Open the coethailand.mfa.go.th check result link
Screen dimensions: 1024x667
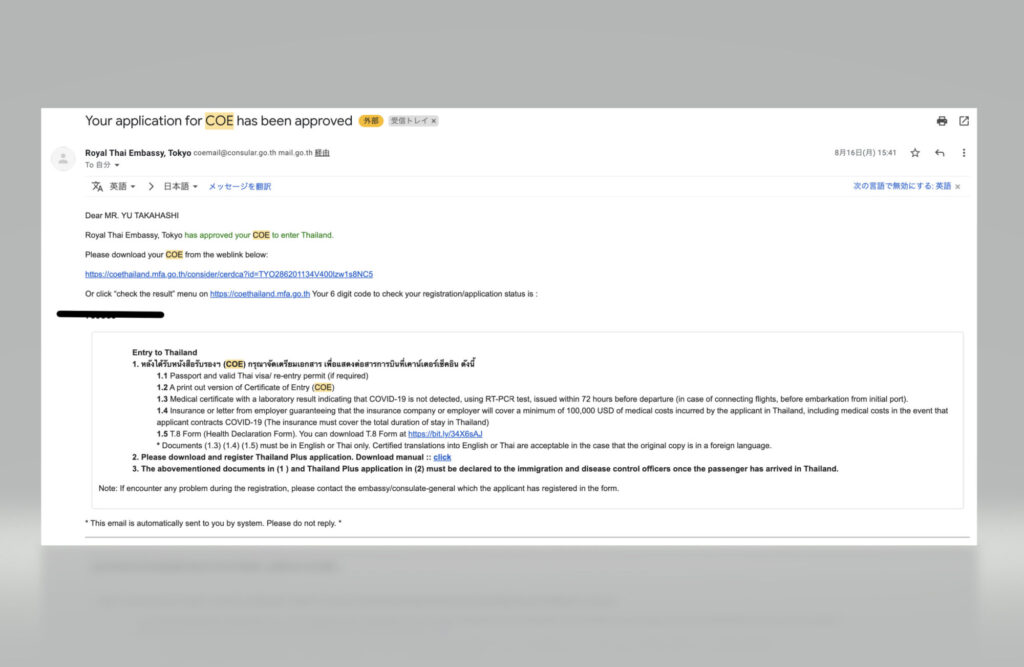[x=260, y=294]
